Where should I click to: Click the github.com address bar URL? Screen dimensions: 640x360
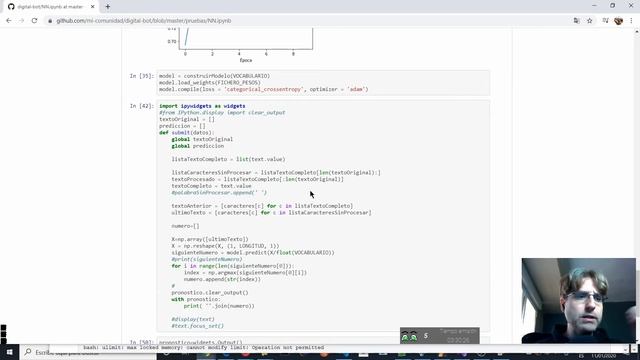click(x=144, y=21)
